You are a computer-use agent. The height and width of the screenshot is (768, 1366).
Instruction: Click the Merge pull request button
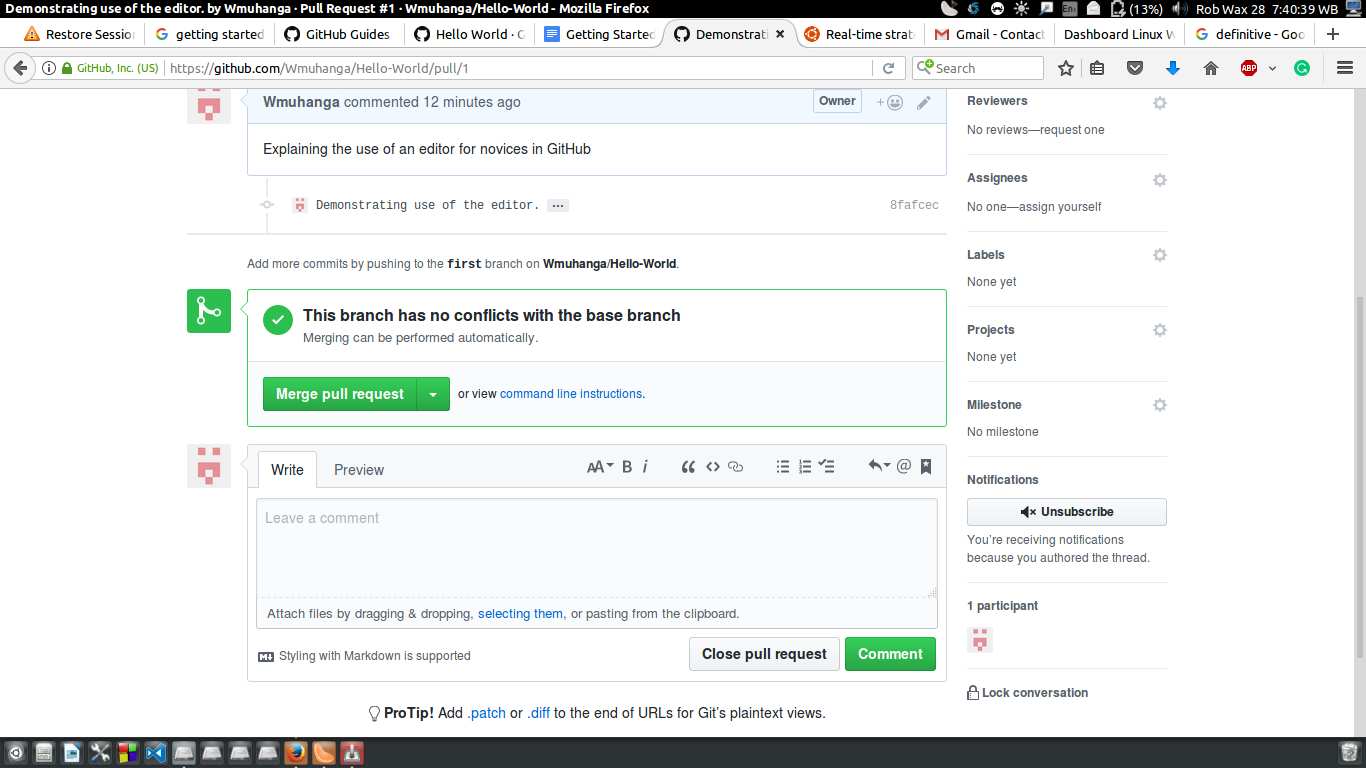tap(339, 394)
